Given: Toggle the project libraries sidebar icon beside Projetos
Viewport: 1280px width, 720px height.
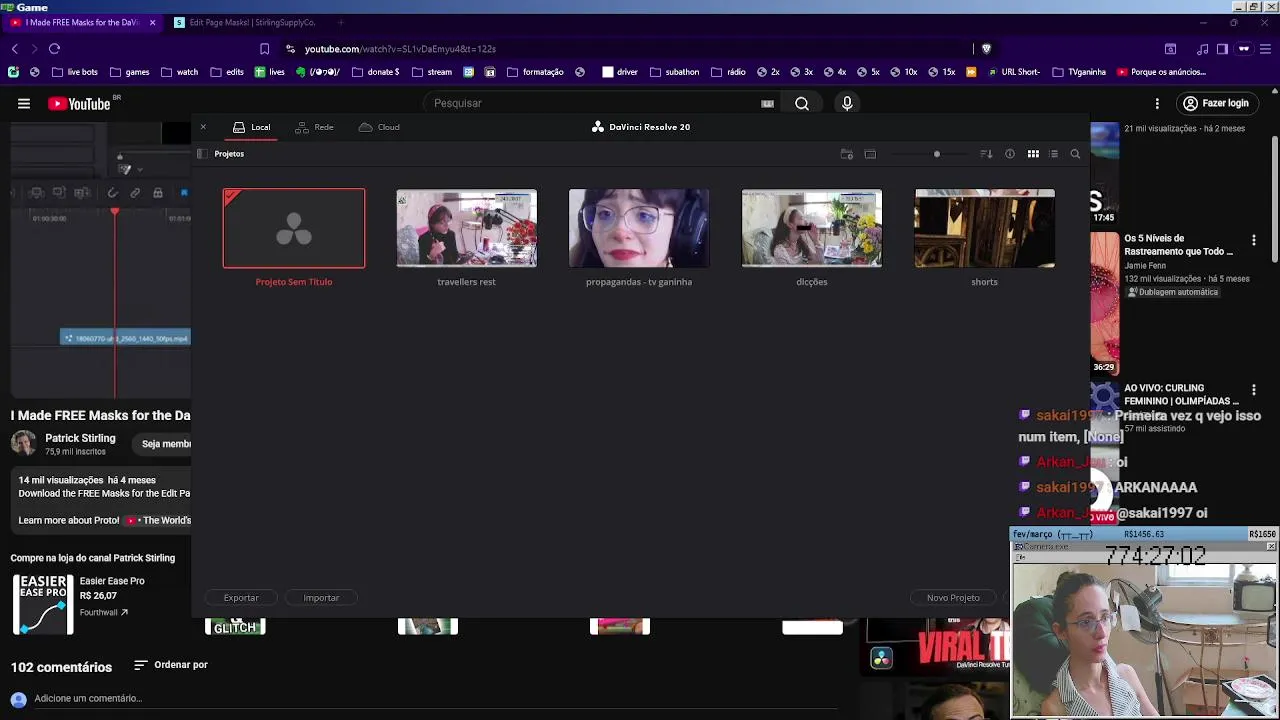Looking at the screenshot, I should [x=202, y=154].
